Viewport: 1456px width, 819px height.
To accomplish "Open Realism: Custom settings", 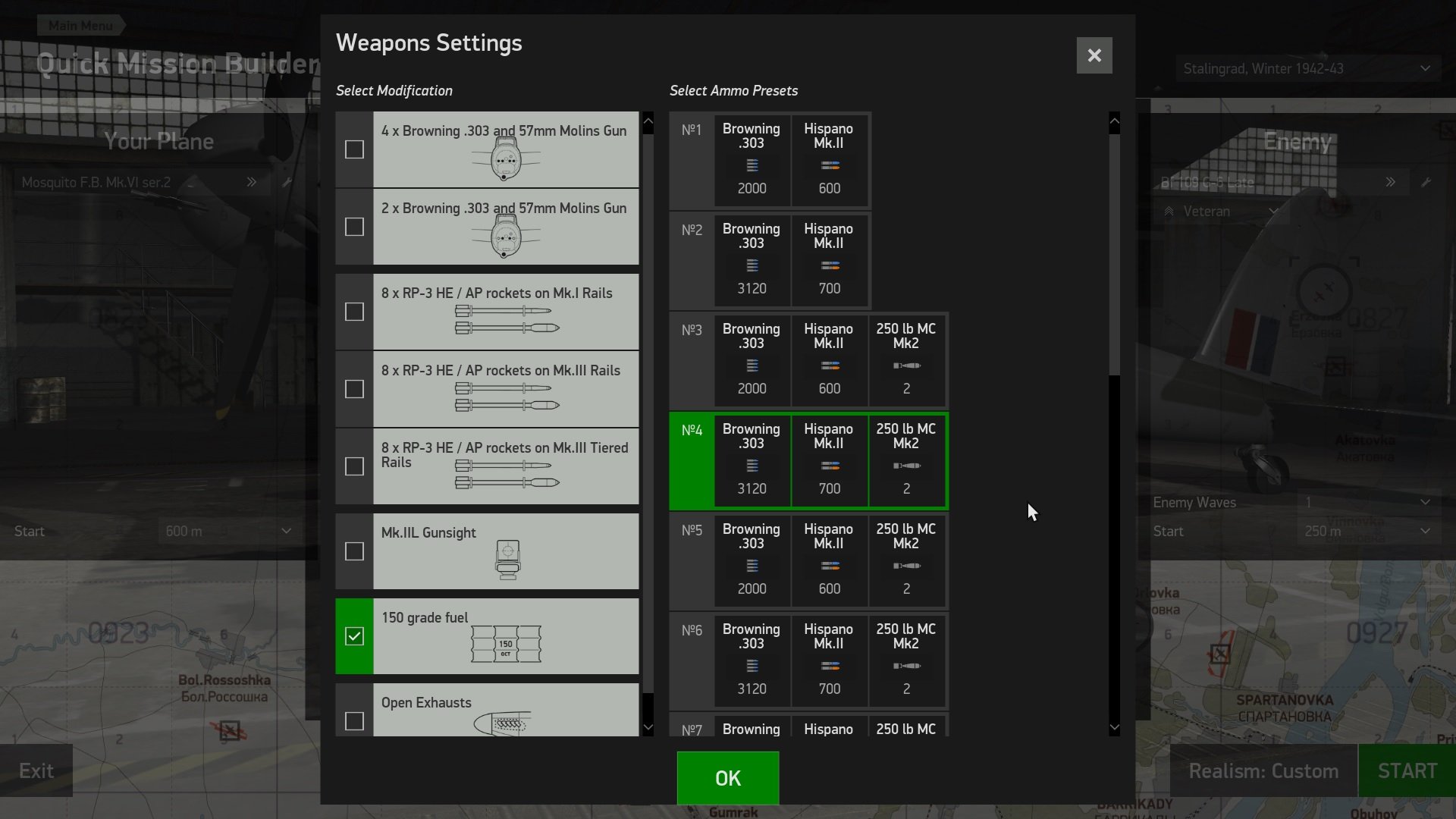I will (1263, 770).
